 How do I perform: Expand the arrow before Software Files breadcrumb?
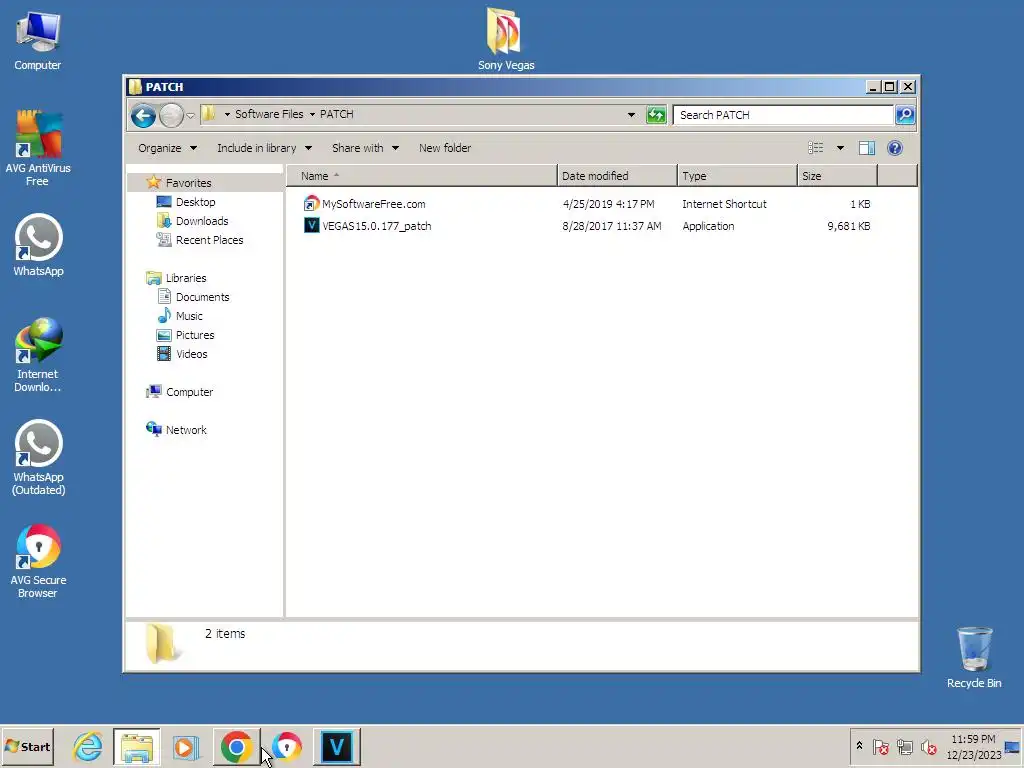click(227, 114)
